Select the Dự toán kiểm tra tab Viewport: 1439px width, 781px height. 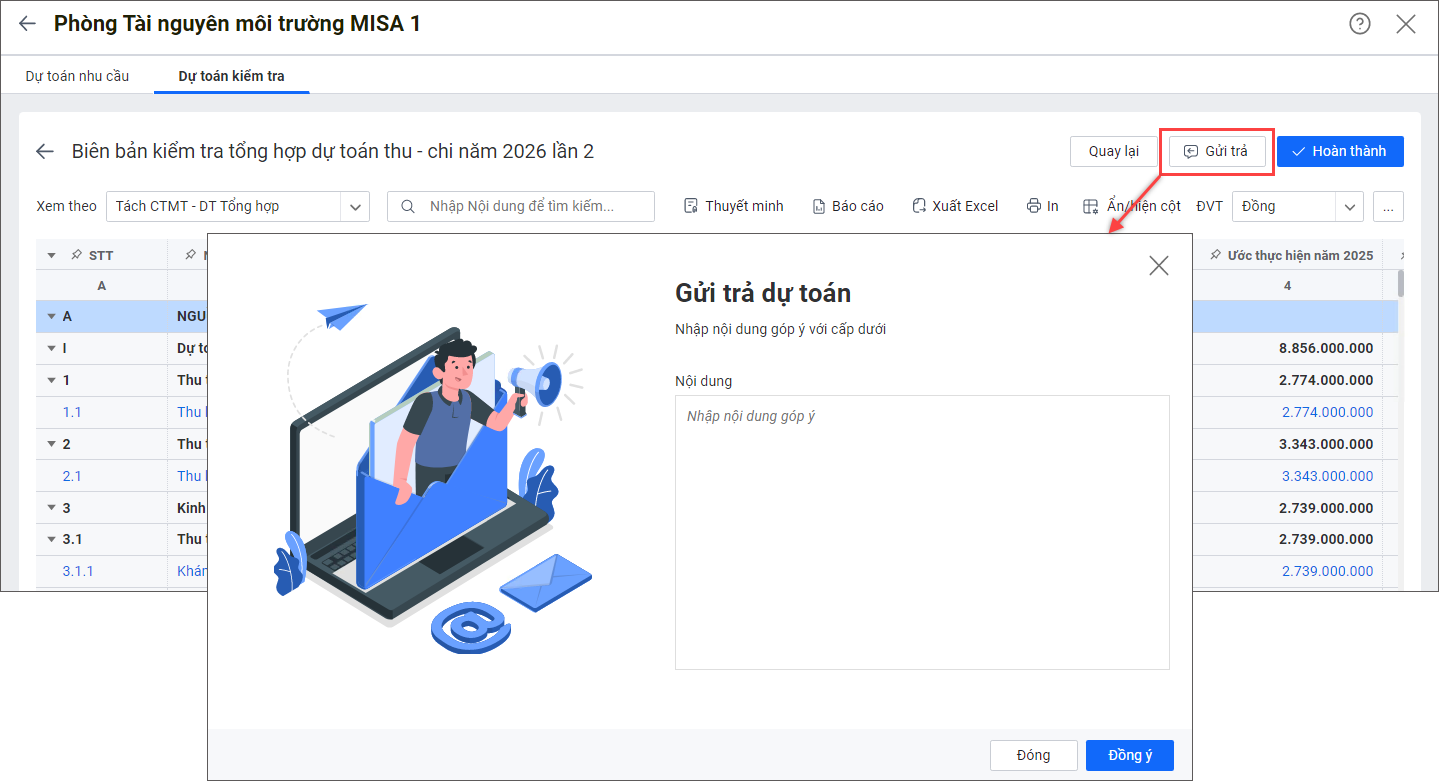tap(231, 76)
